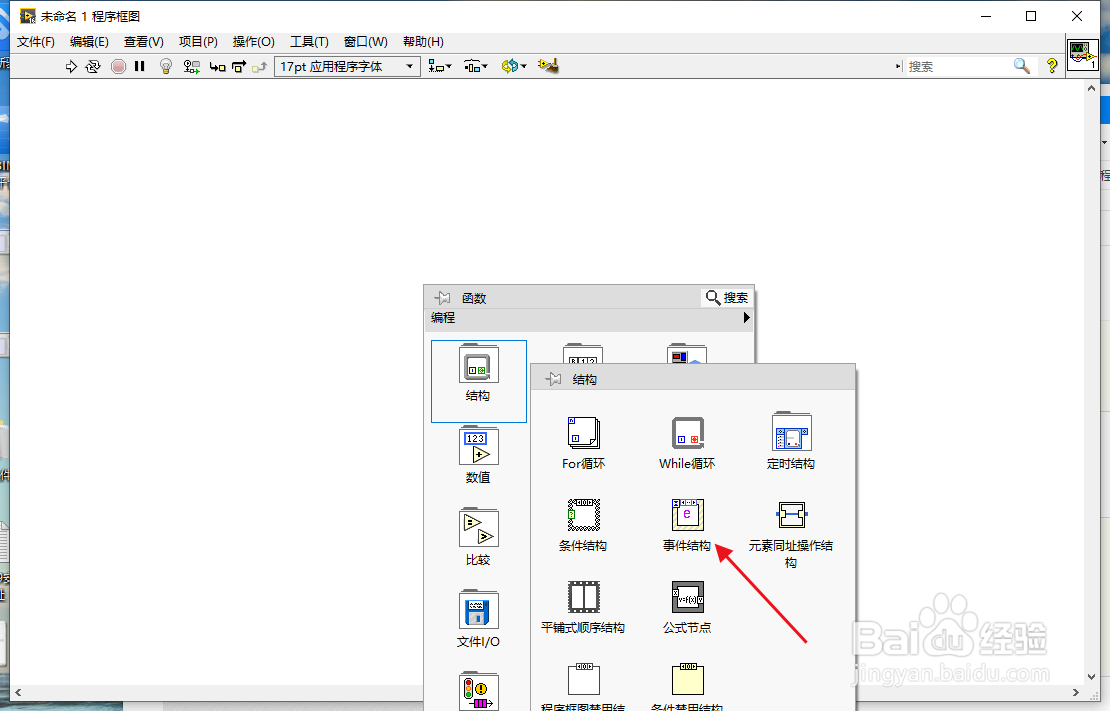Pin the 结构 subpalette with thumbtack

click(554, 380)
